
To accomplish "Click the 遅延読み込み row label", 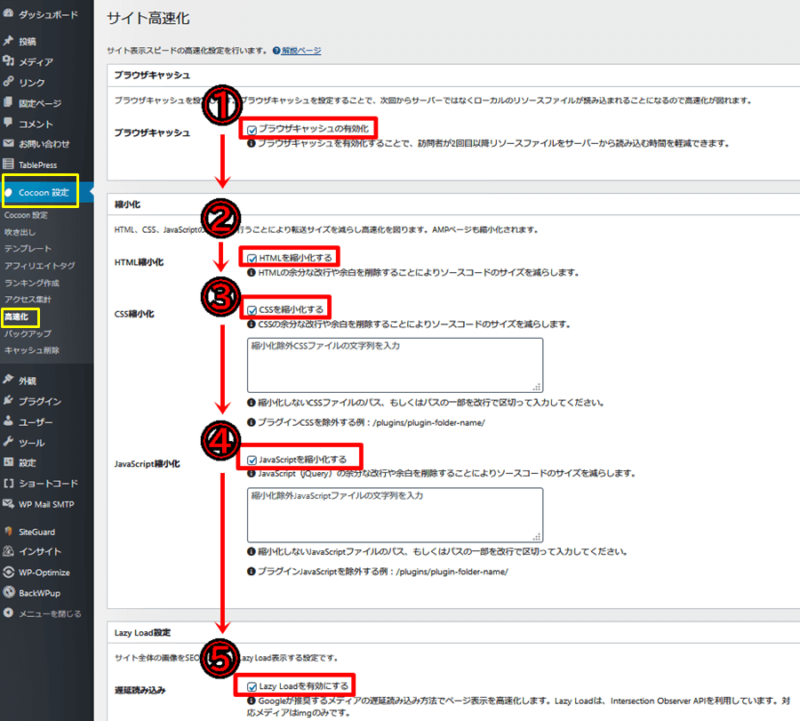I will click(x=140, y=690).
